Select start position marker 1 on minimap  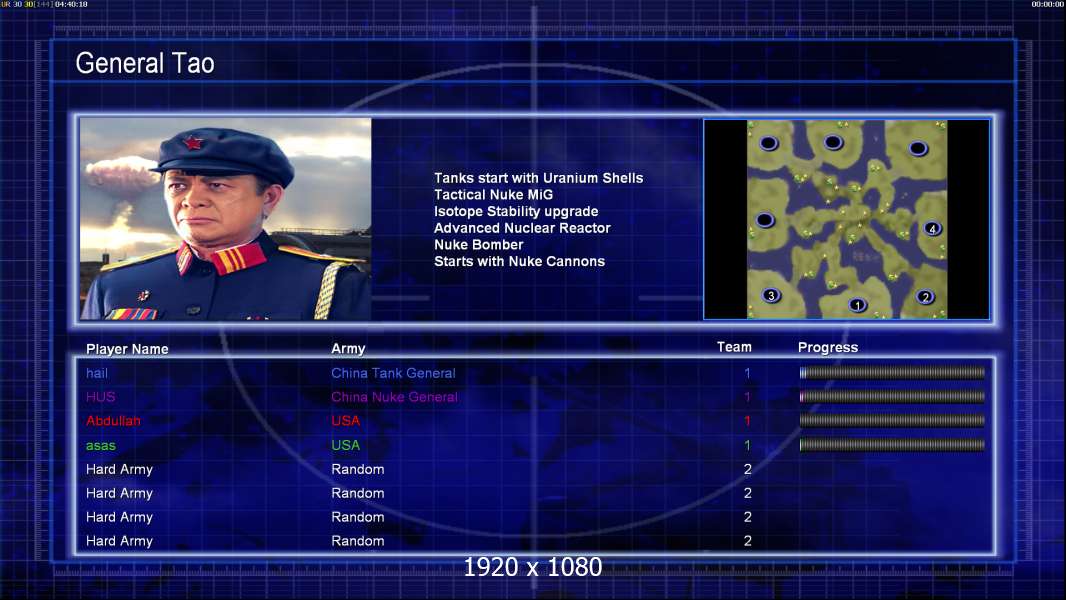pyautogui.click(x=857, y=305)
